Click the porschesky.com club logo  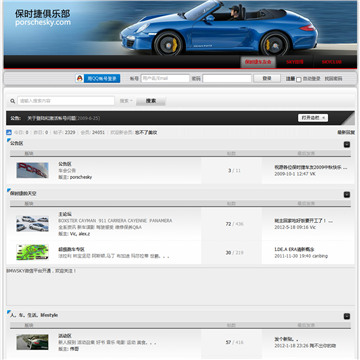point(42,18)
